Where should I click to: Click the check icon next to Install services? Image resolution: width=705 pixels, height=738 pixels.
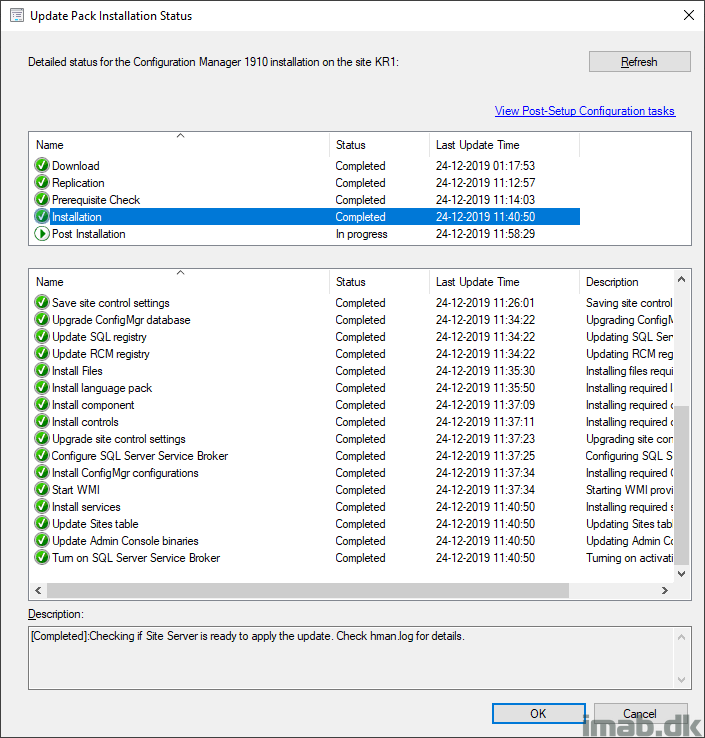[x=42, y=506]
